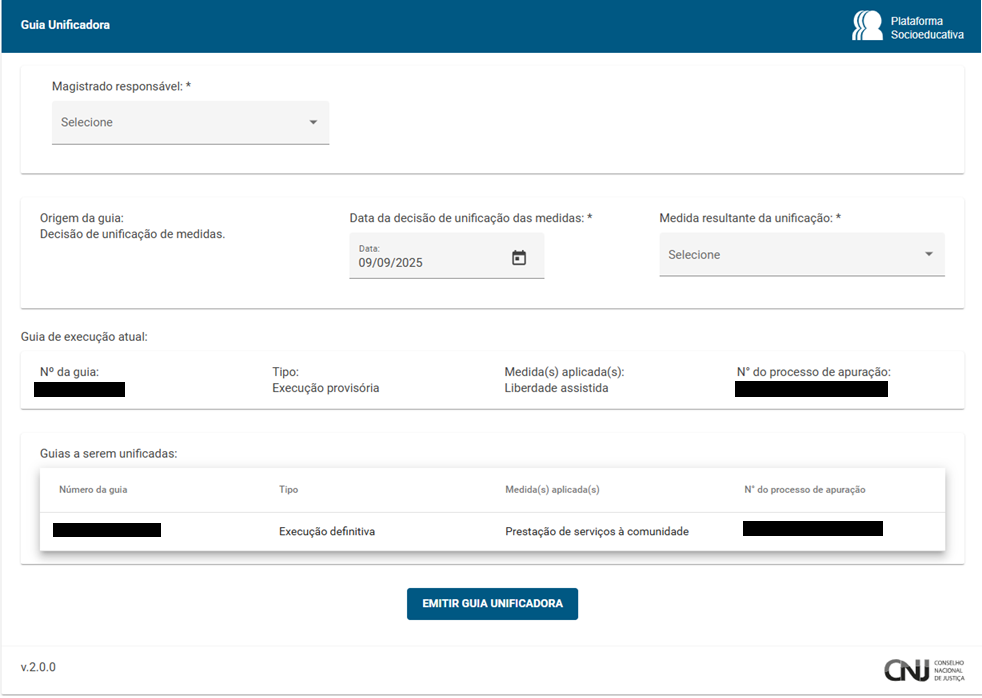Click the v.2.0.0 version label
Image resolution: width=982 pixels, height=698 pixels.
pos(38,667)
